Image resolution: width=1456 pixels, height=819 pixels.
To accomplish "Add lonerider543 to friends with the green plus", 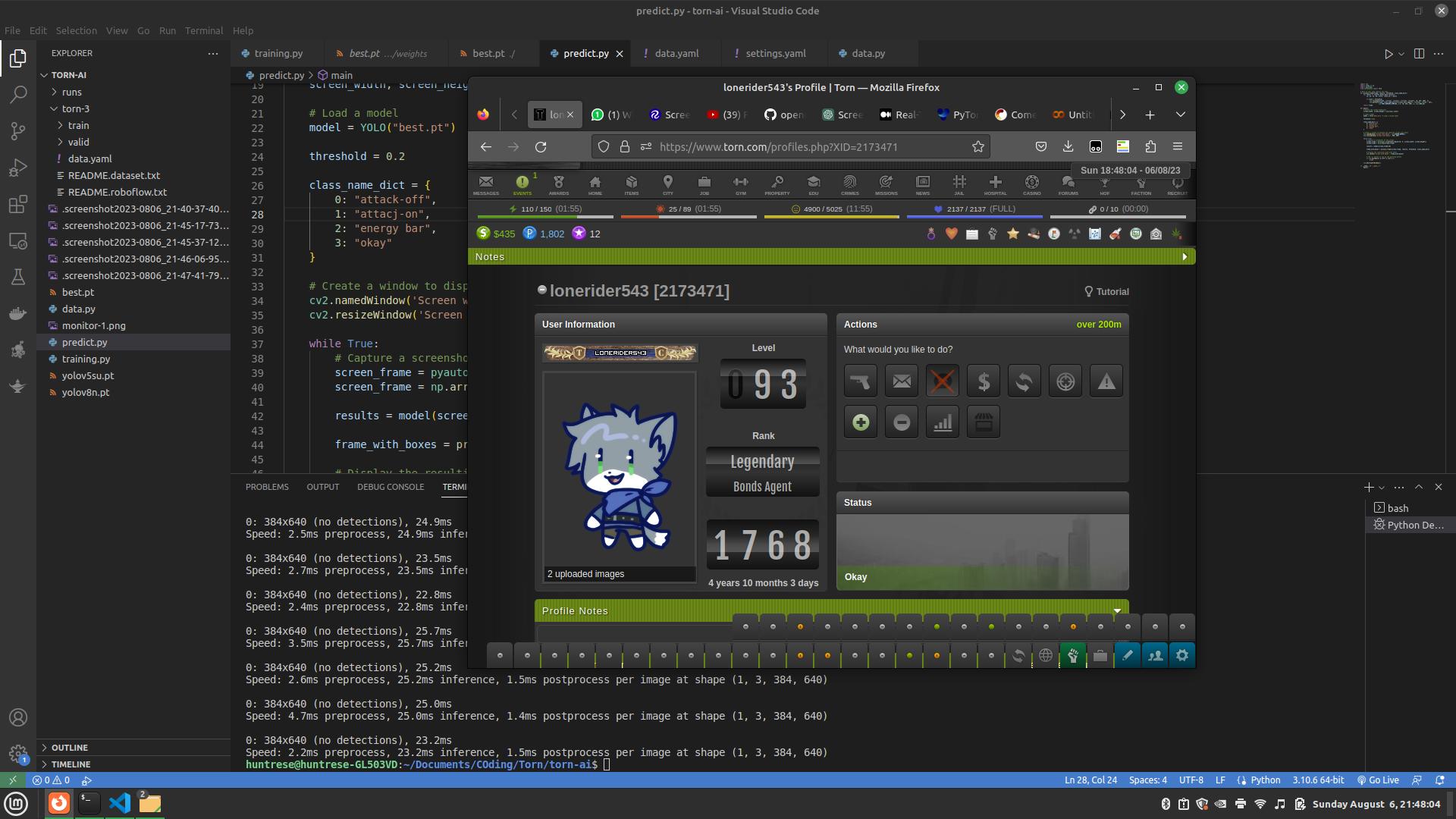I will point(861,422).
